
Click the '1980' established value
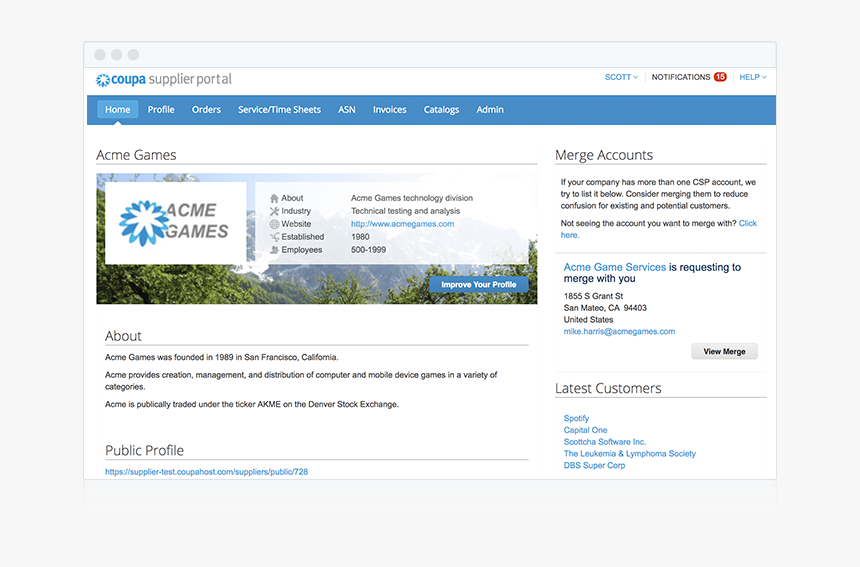click(x=360, y=237)
